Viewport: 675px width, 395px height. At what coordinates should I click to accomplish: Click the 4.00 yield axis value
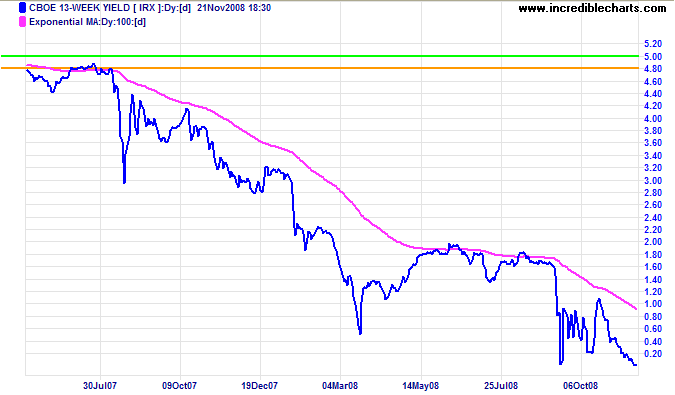[x=653, y=119]
